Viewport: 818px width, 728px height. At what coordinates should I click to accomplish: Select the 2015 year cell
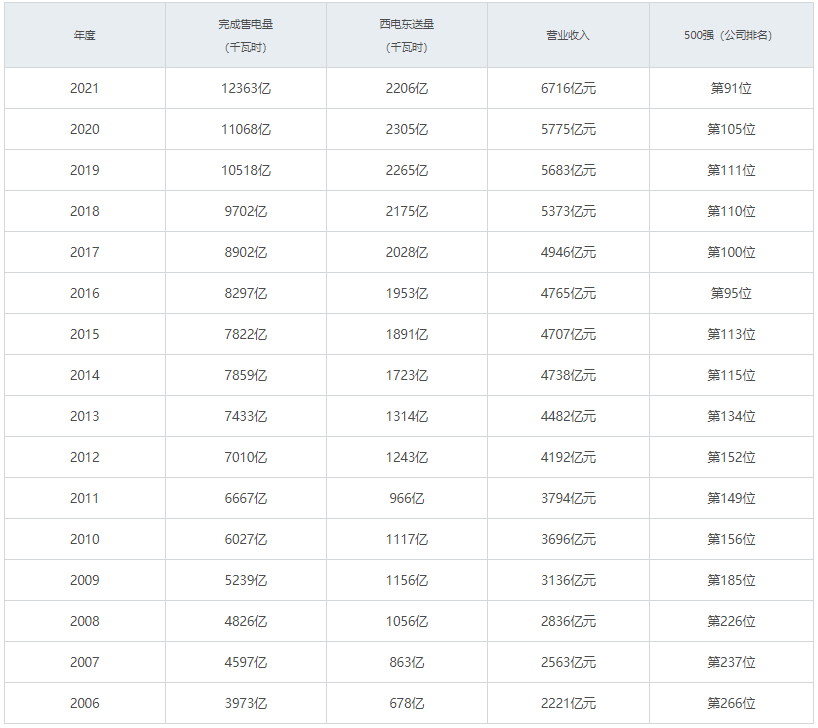[x=85, y=334]
